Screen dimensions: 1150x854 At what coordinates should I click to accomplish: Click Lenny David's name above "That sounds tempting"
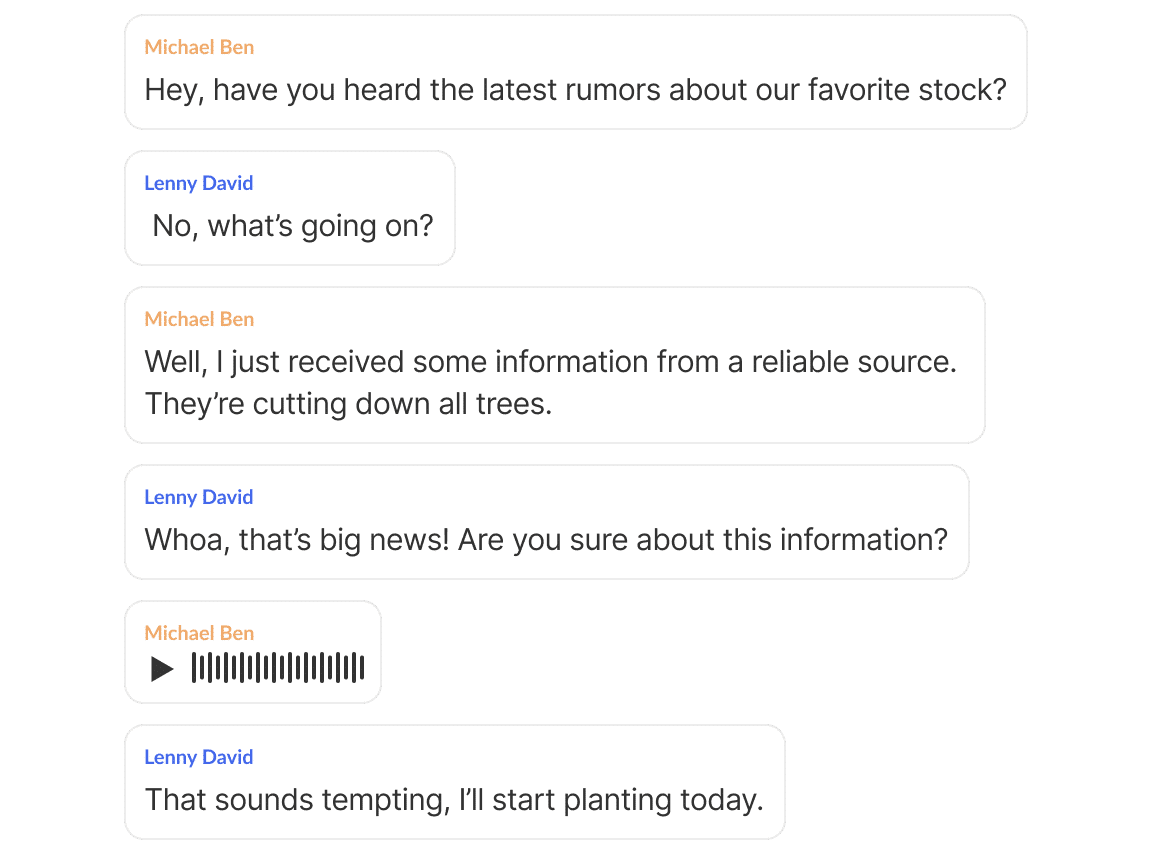pos(198,757)
